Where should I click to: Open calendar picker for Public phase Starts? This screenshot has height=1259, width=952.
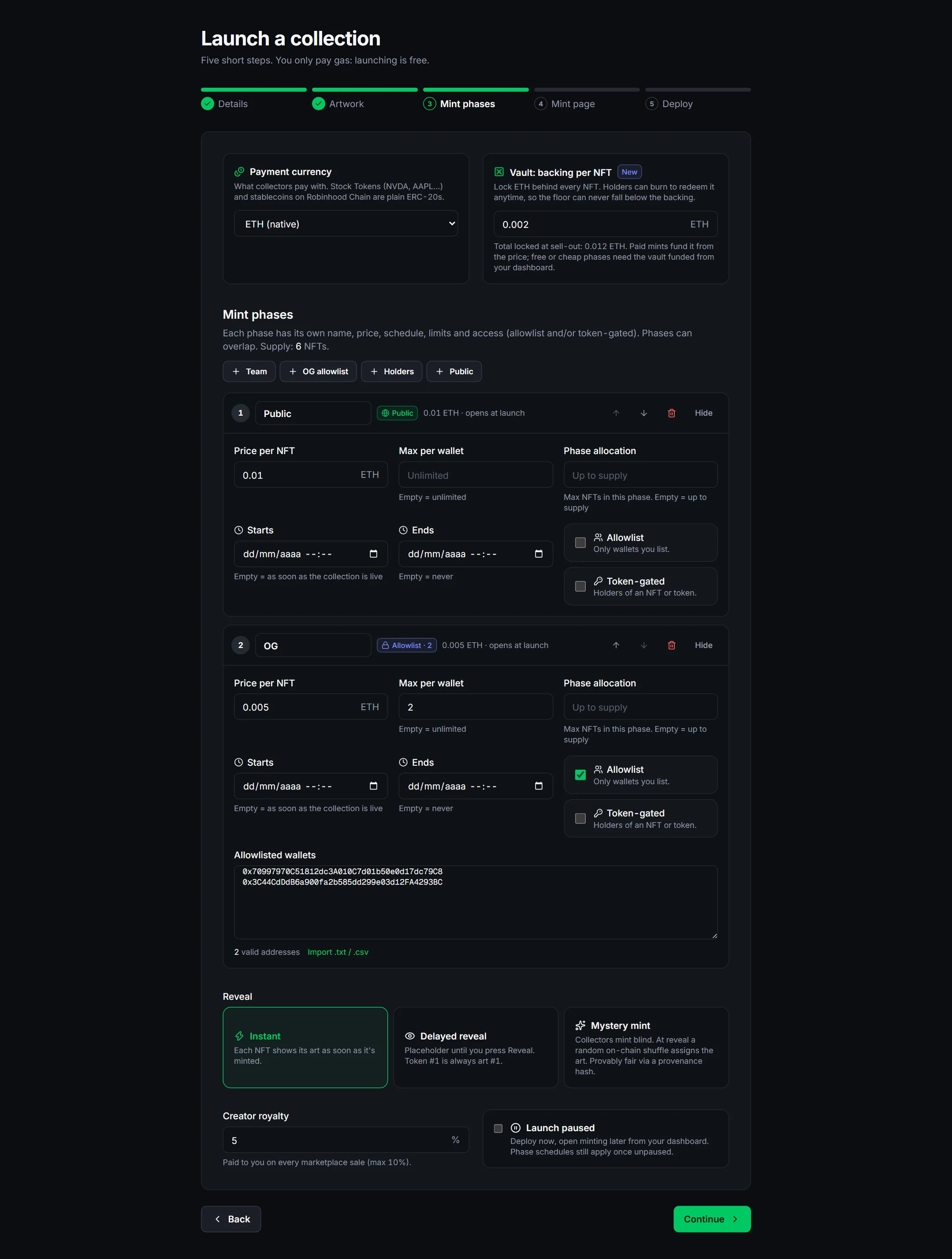373,554
